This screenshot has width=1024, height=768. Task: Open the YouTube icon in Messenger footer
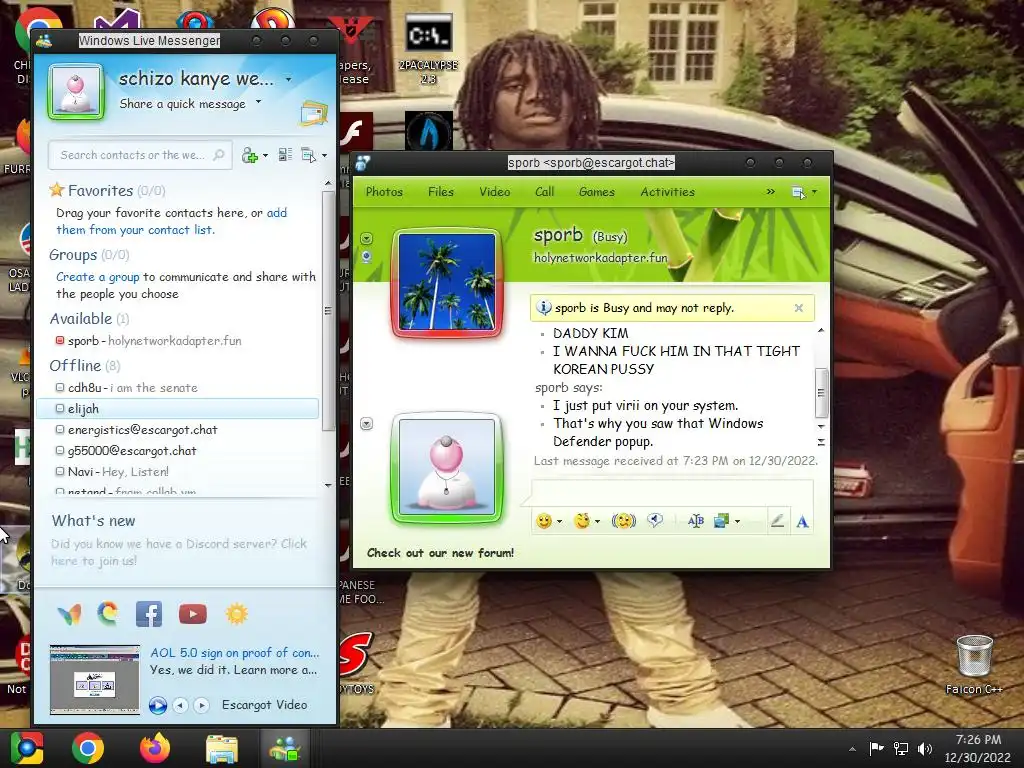point(193,614)
